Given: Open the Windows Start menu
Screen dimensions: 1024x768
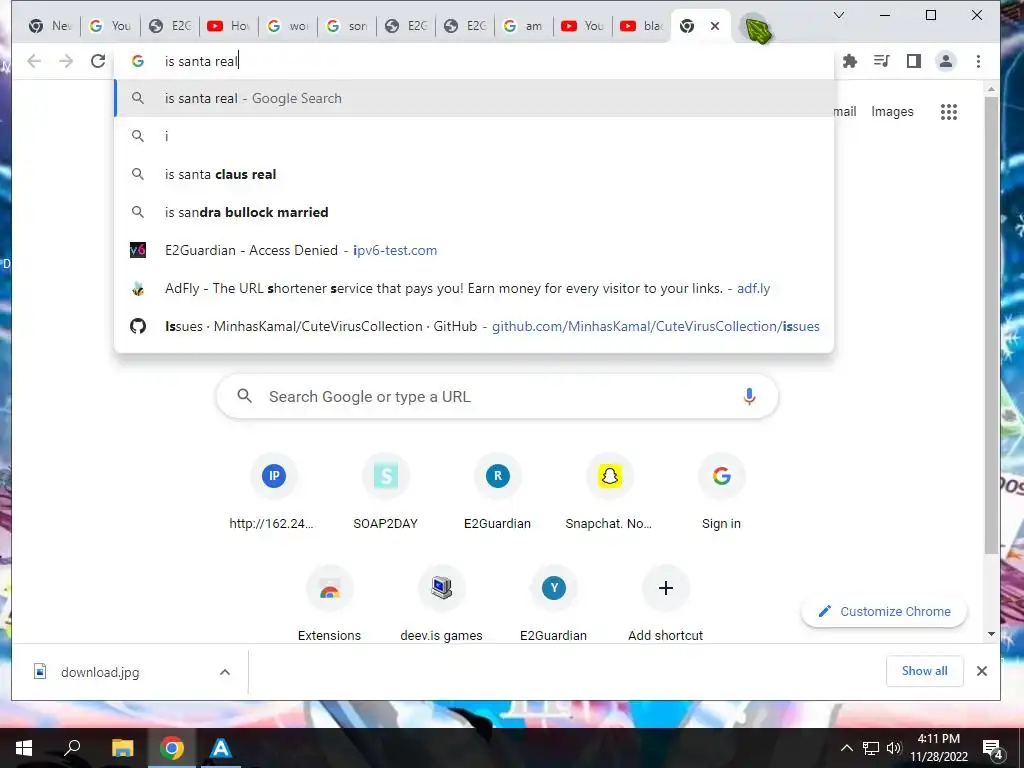Looking at the screenshot, I should point(24,748).
